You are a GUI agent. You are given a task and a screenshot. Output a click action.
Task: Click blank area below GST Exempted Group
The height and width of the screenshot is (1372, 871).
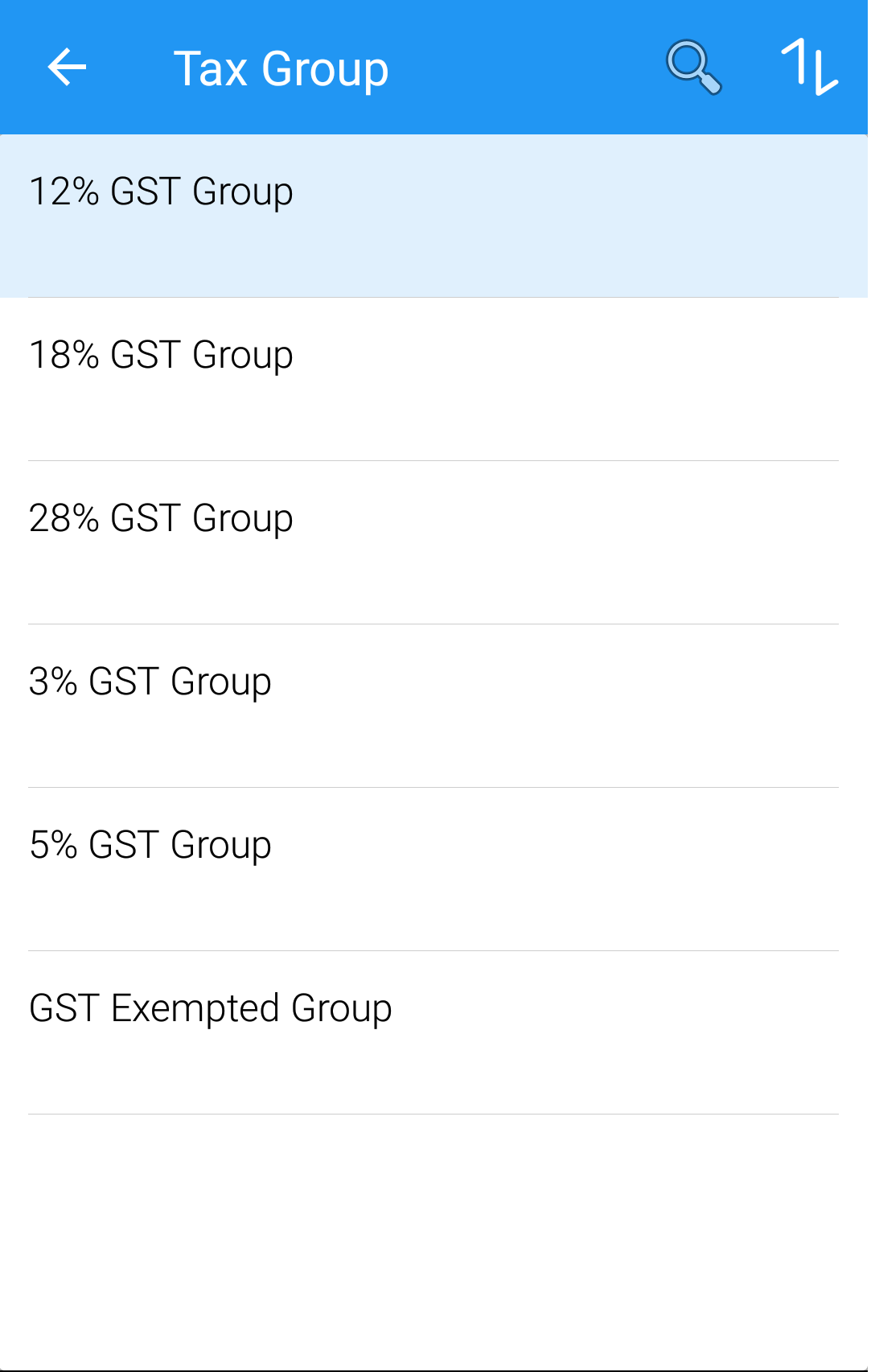pyautogui.click(x=434, y=1242)
